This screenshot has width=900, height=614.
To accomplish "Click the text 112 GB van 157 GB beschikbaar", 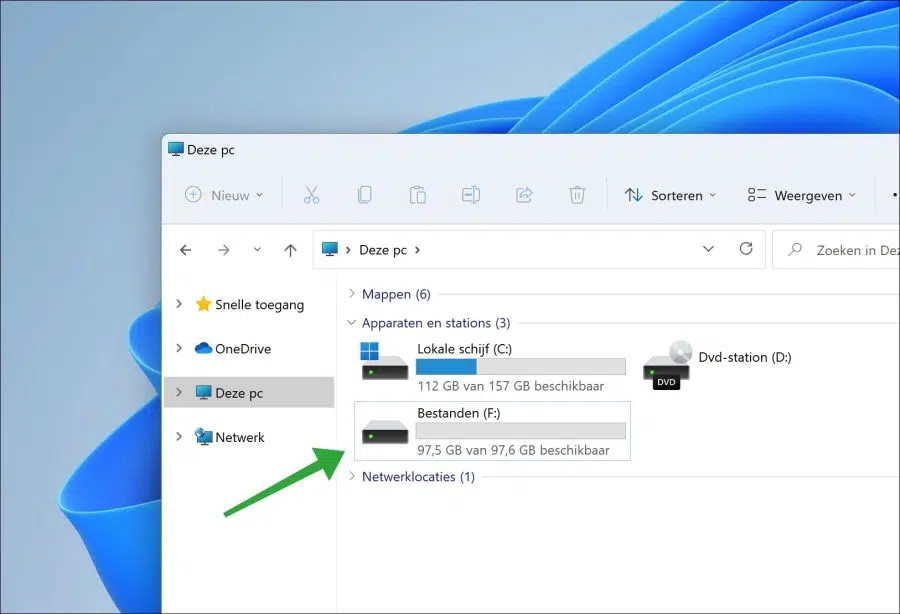I will 510,386.
